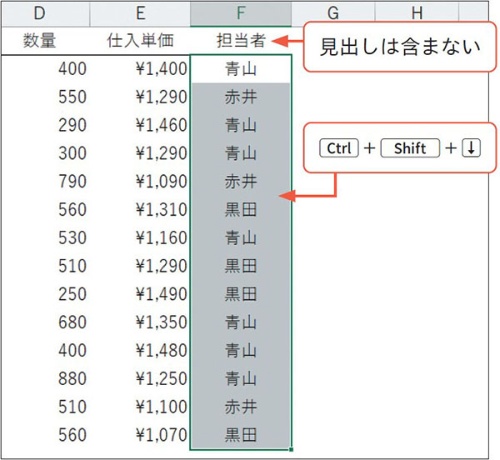Select column G header
This screenshot has height=460, width=500.
(333, 13)
